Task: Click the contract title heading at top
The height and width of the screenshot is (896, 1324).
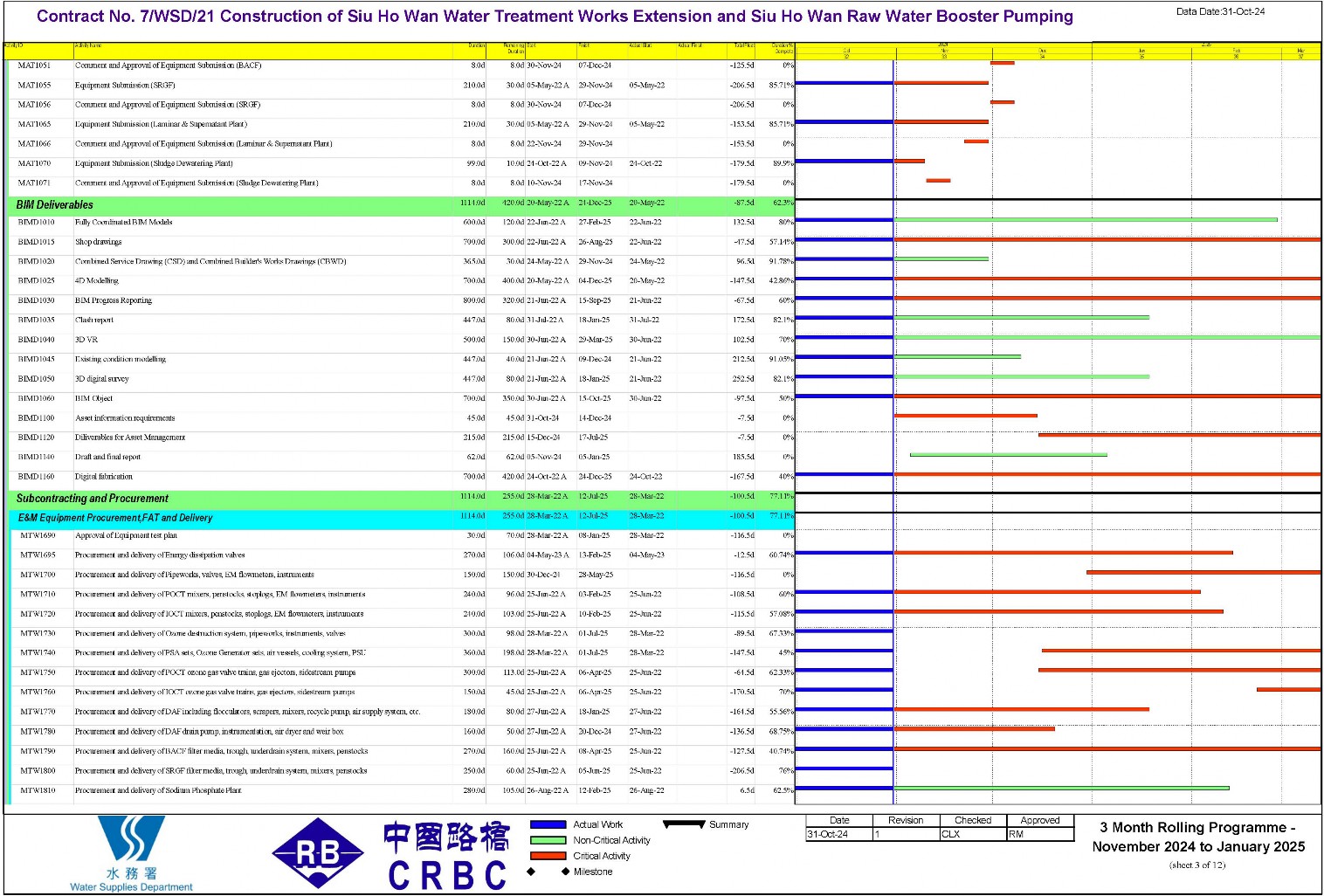Action: (555, 16)
